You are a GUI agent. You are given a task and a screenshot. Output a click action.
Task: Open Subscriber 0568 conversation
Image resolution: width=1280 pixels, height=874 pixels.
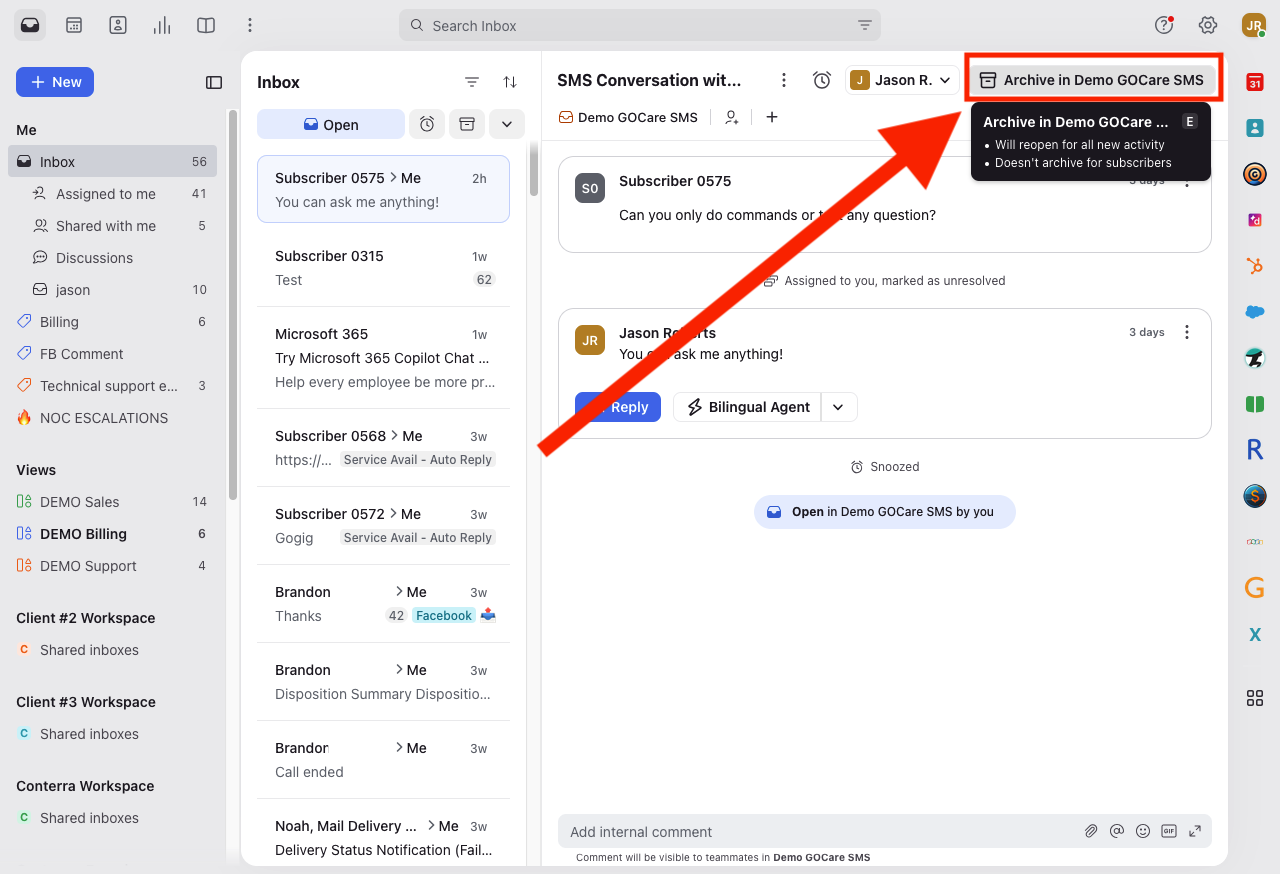384,448
